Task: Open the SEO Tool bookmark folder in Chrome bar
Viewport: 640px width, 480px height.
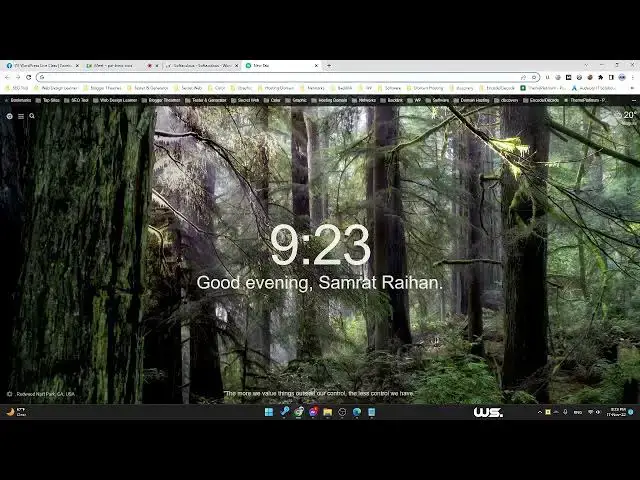Action: 17,88
